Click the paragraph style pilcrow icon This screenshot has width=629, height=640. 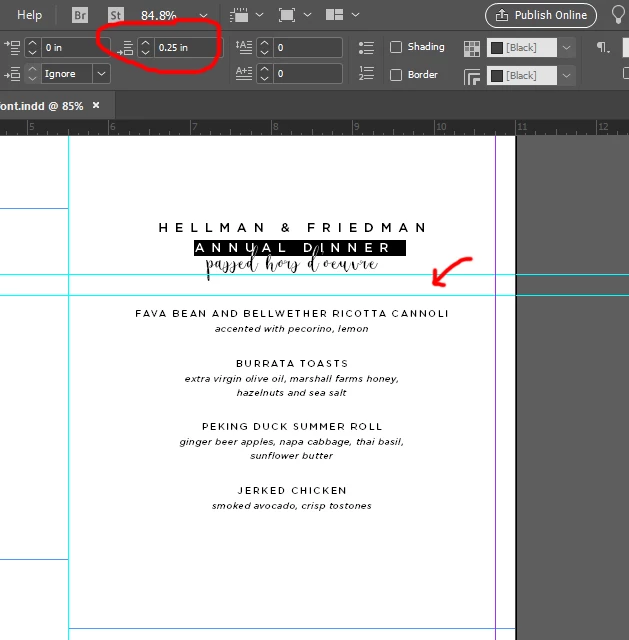pos(603,47)
